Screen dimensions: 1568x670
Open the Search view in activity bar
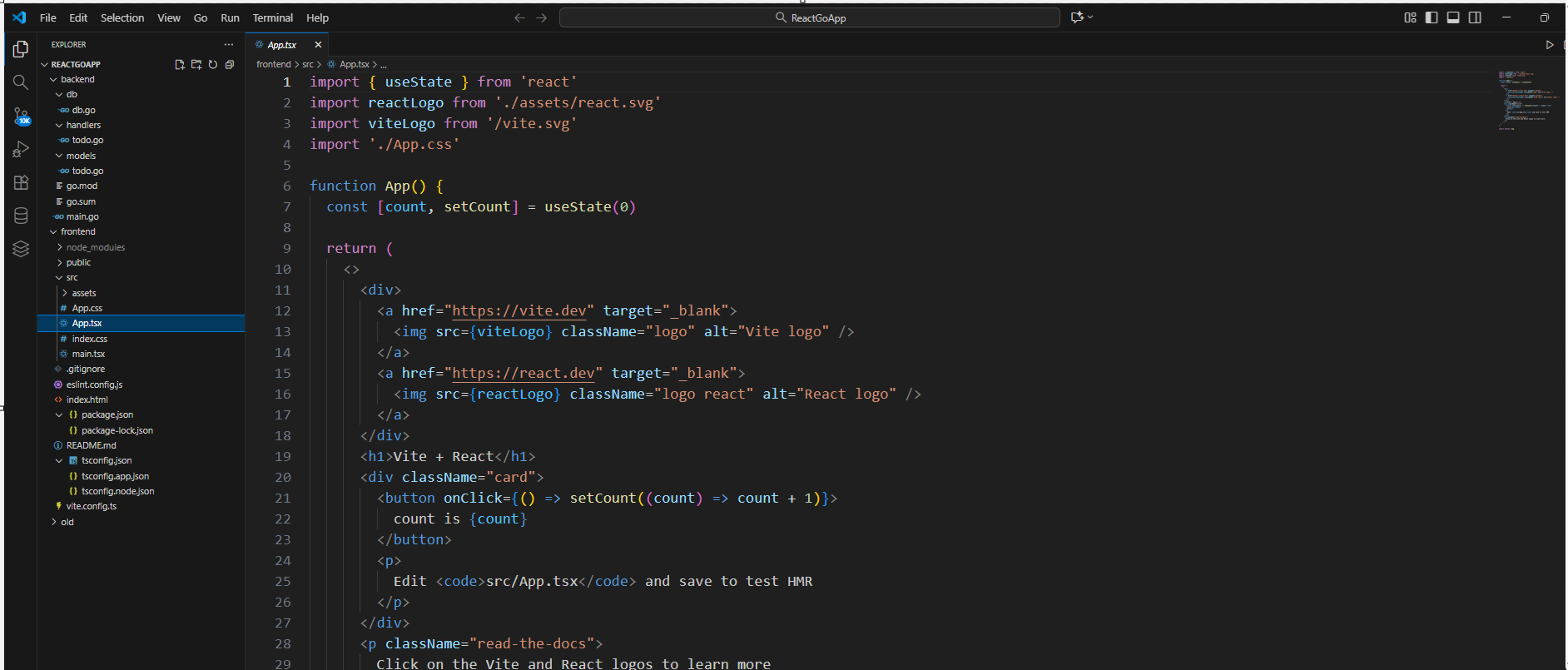[21, 82]
